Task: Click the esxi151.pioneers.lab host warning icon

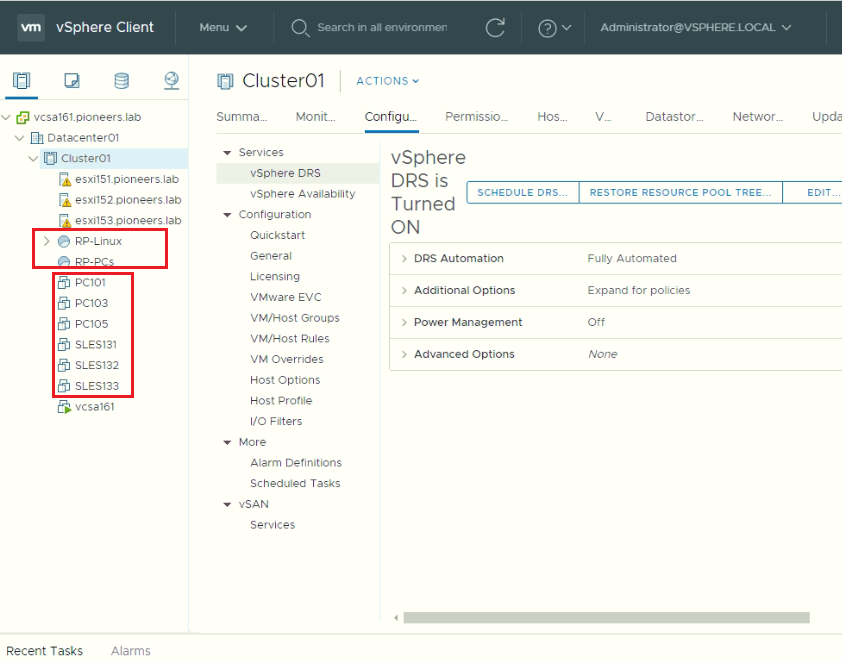Action: [64, 179]
